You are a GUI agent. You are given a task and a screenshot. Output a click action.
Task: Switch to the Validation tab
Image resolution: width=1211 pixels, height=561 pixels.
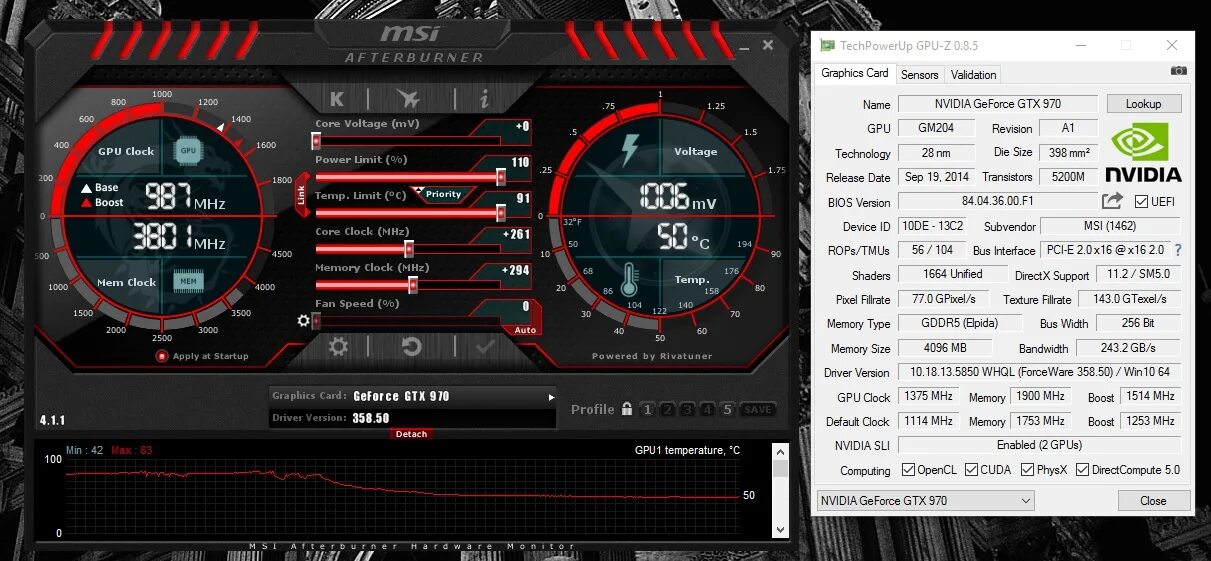[973, 75]
